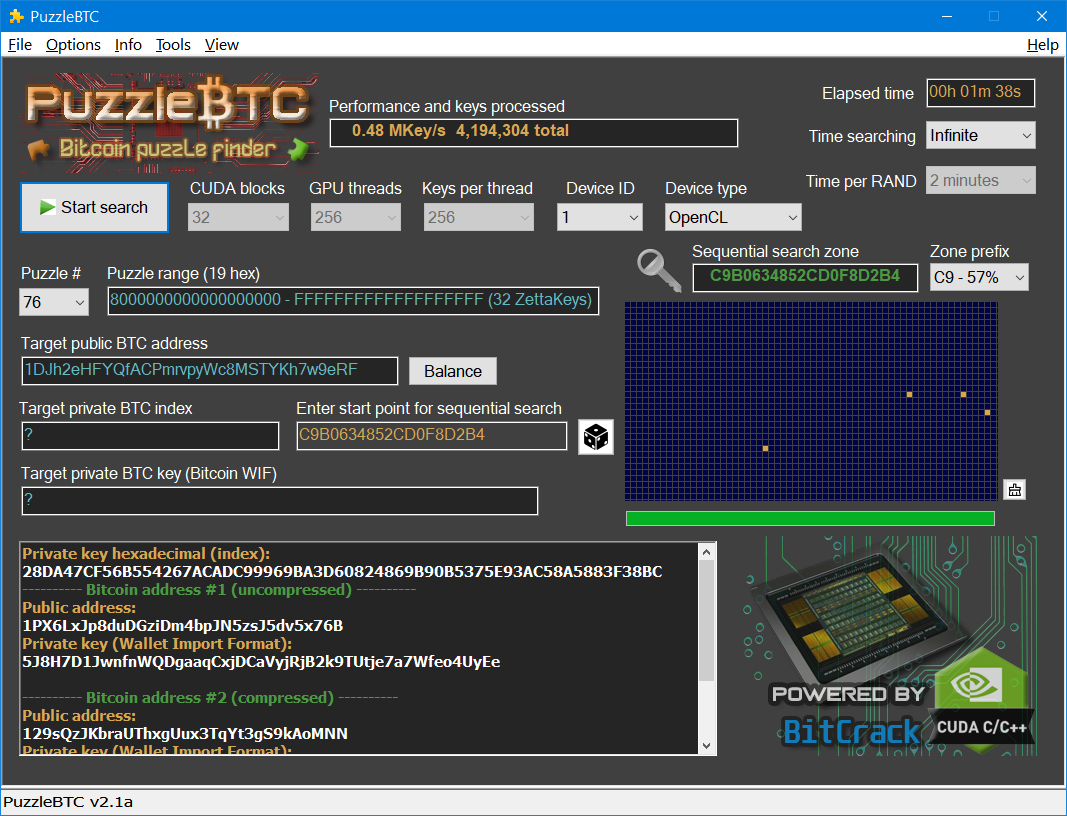Focus the sequential search start point field
This screenshot has height=816, width=1067.
(x=431, y=436)
